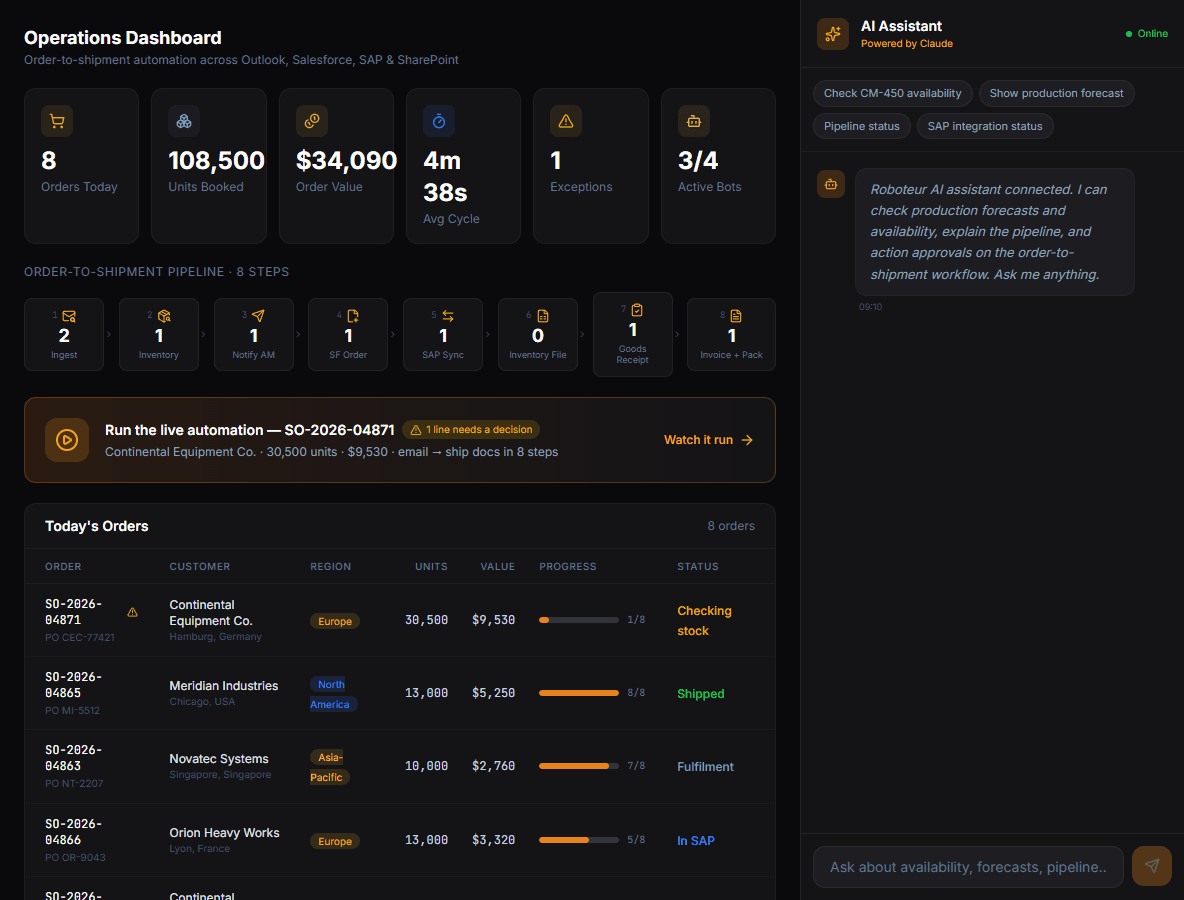The image size is (1184, 900).
Task: Click the shopping cart icon above Orders Today
Action: [x=57, y=121]
